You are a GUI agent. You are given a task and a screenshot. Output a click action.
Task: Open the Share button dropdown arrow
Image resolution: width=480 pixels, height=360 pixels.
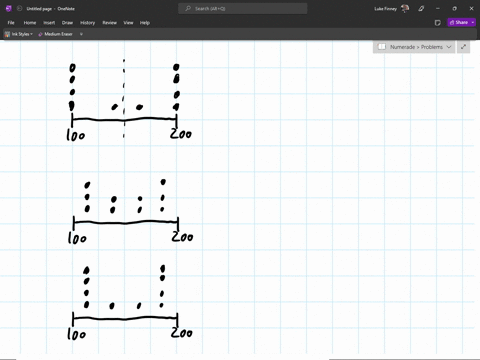point(473,22)
